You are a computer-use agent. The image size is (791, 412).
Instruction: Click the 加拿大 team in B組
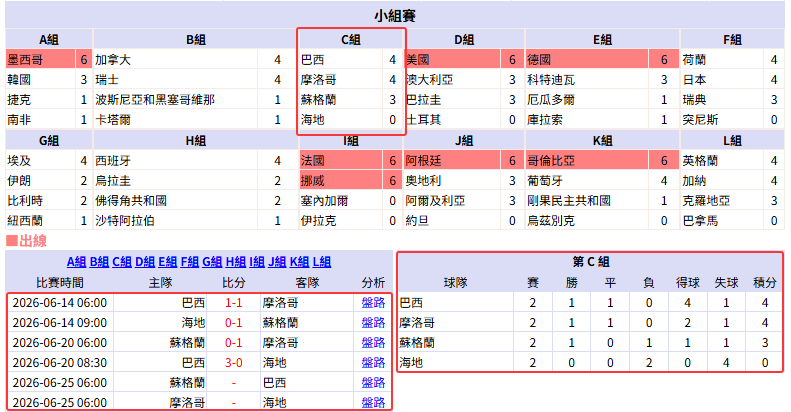[113, 60]
